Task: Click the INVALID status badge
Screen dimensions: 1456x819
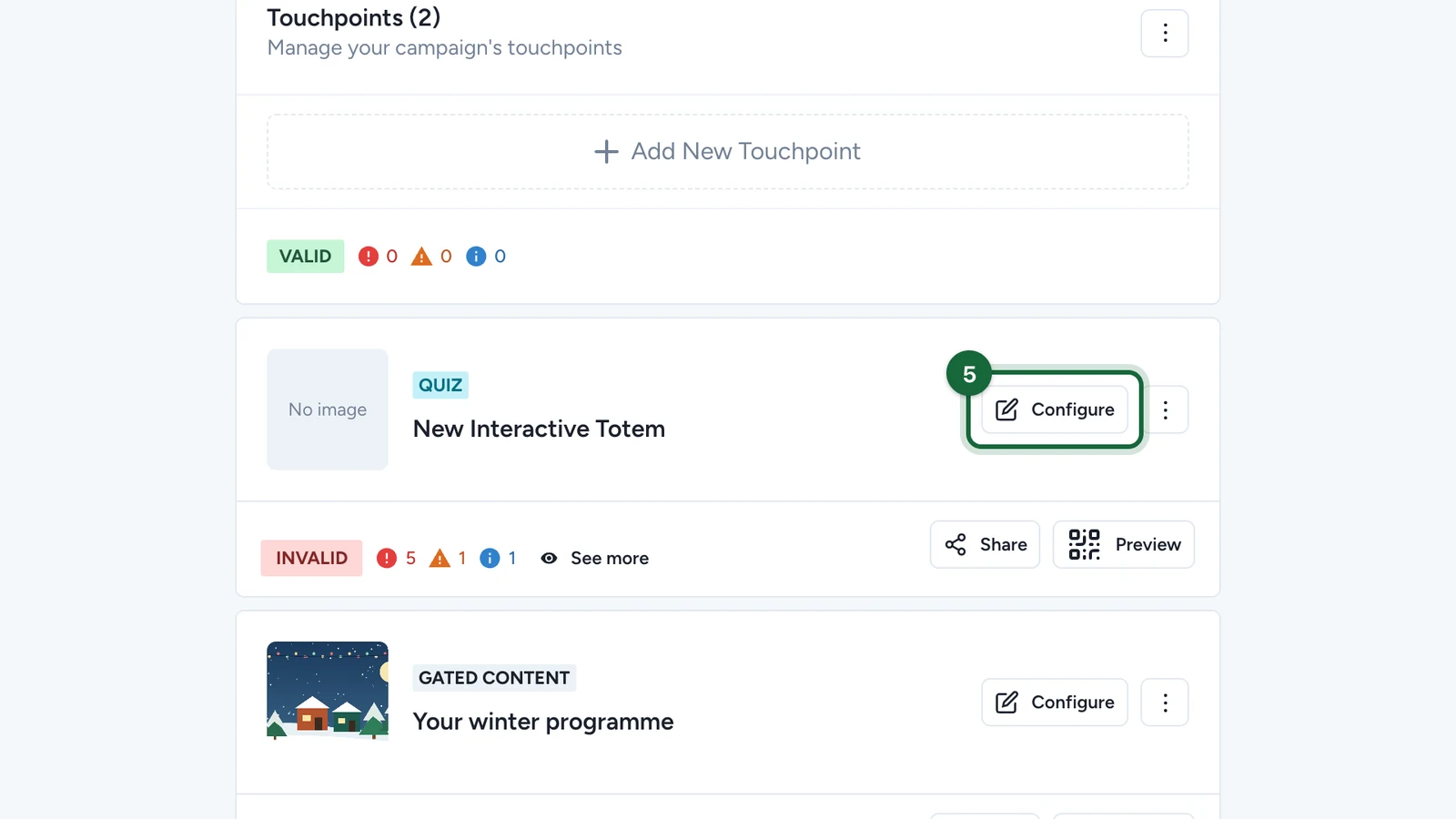Action: tap(312, 558)
